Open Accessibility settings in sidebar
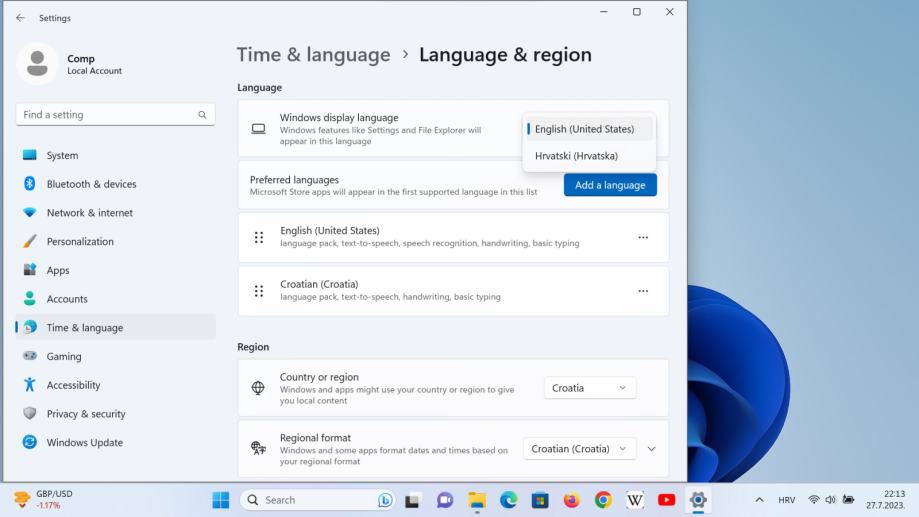 click(115, 385)
